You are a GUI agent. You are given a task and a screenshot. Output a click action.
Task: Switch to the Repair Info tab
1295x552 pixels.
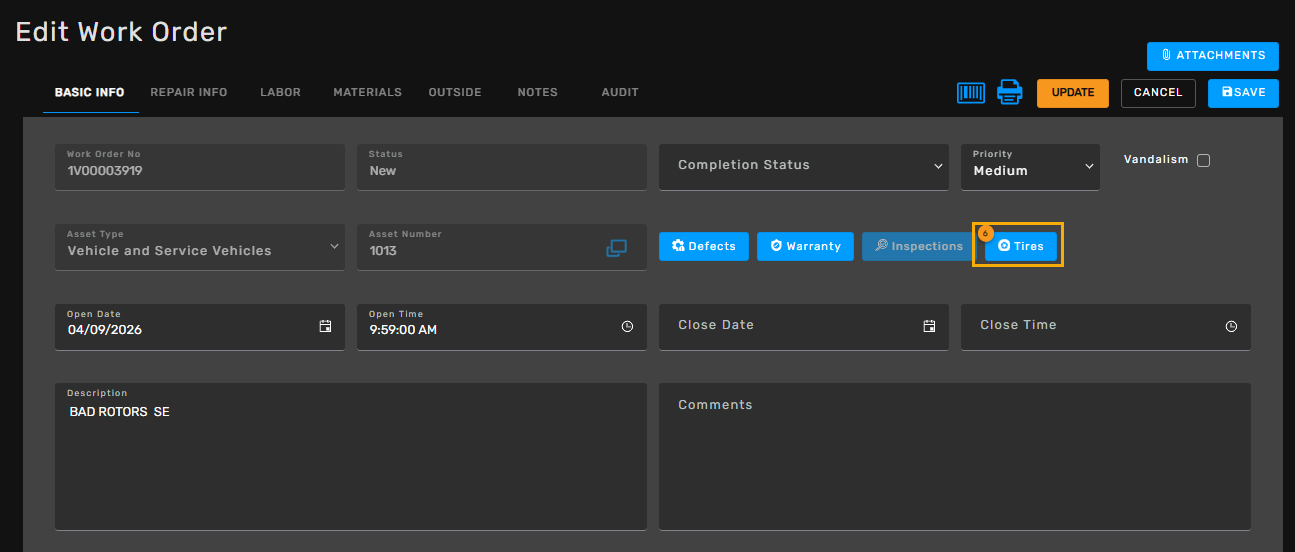tap(189, 92)
